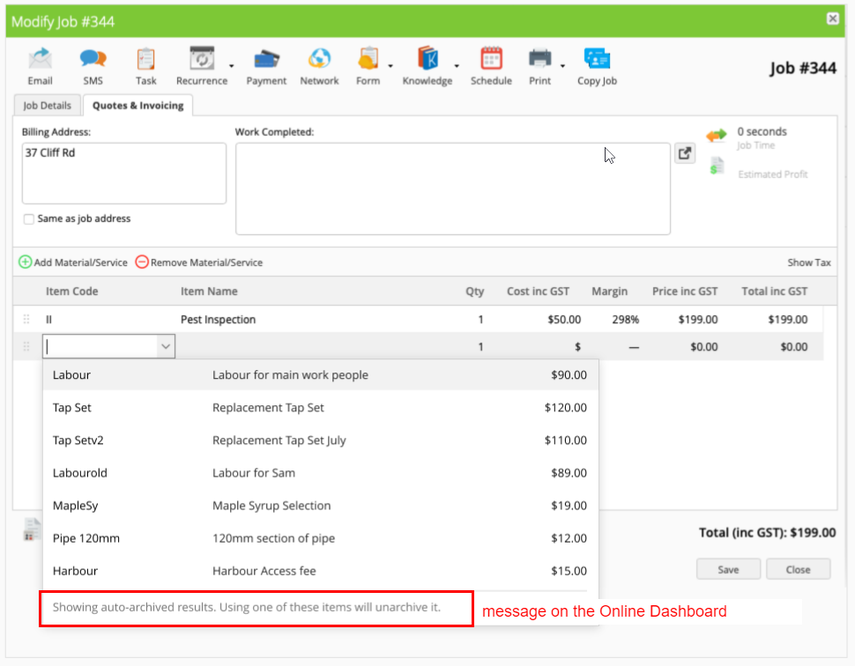Click the Item Code combo box input
The height and width of the screenshot is (666, 855).
tap(100, 347)
